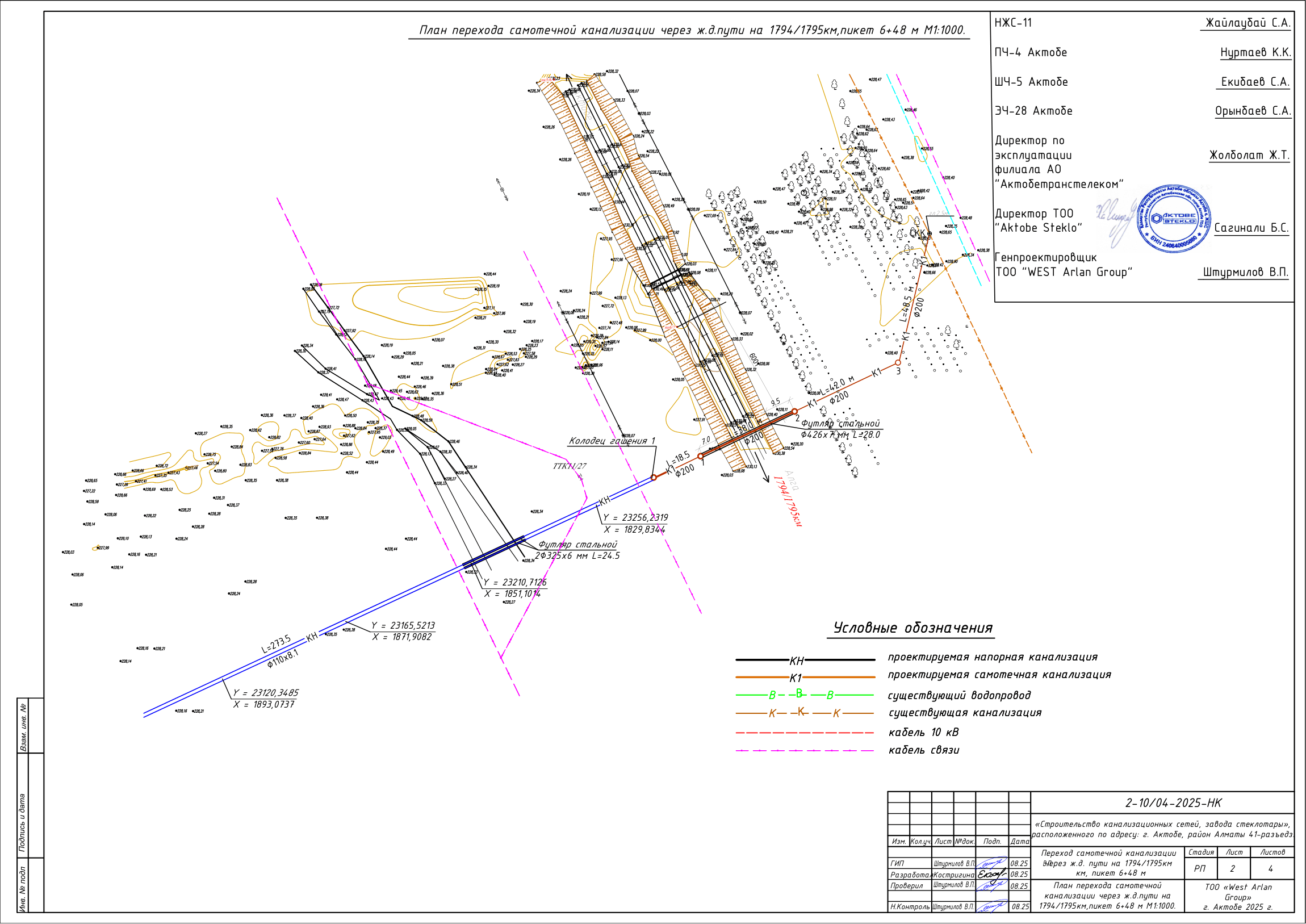Click coordinate label Y = 23210,7126
Screen dimensions: 1306x924
(x=515, y=582)
